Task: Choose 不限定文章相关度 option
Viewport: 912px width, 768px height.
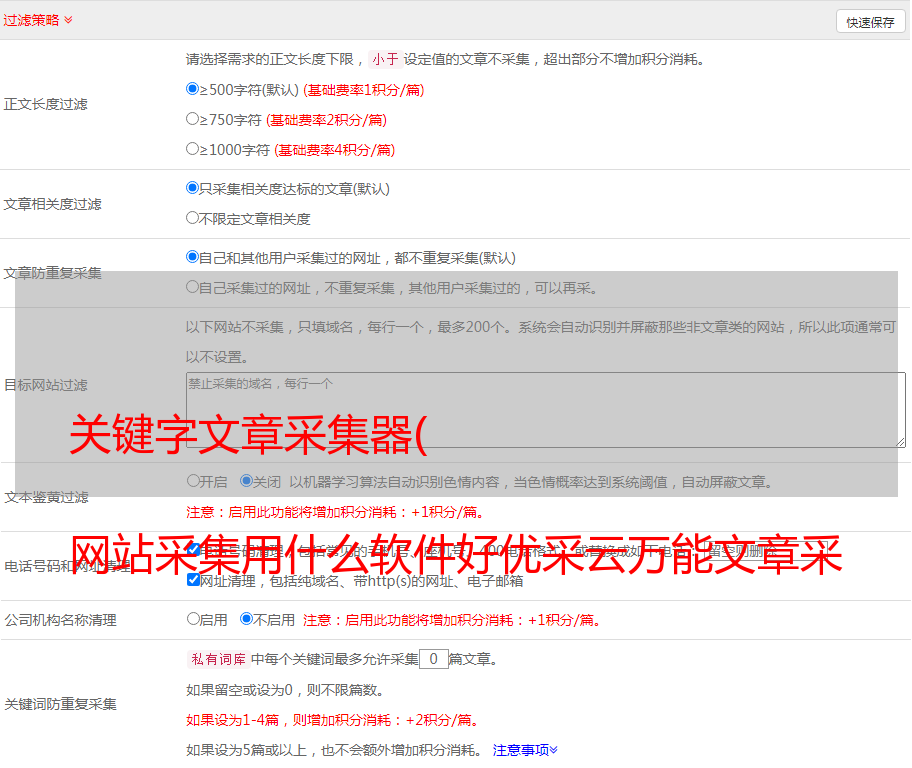Action: (192, 218)
